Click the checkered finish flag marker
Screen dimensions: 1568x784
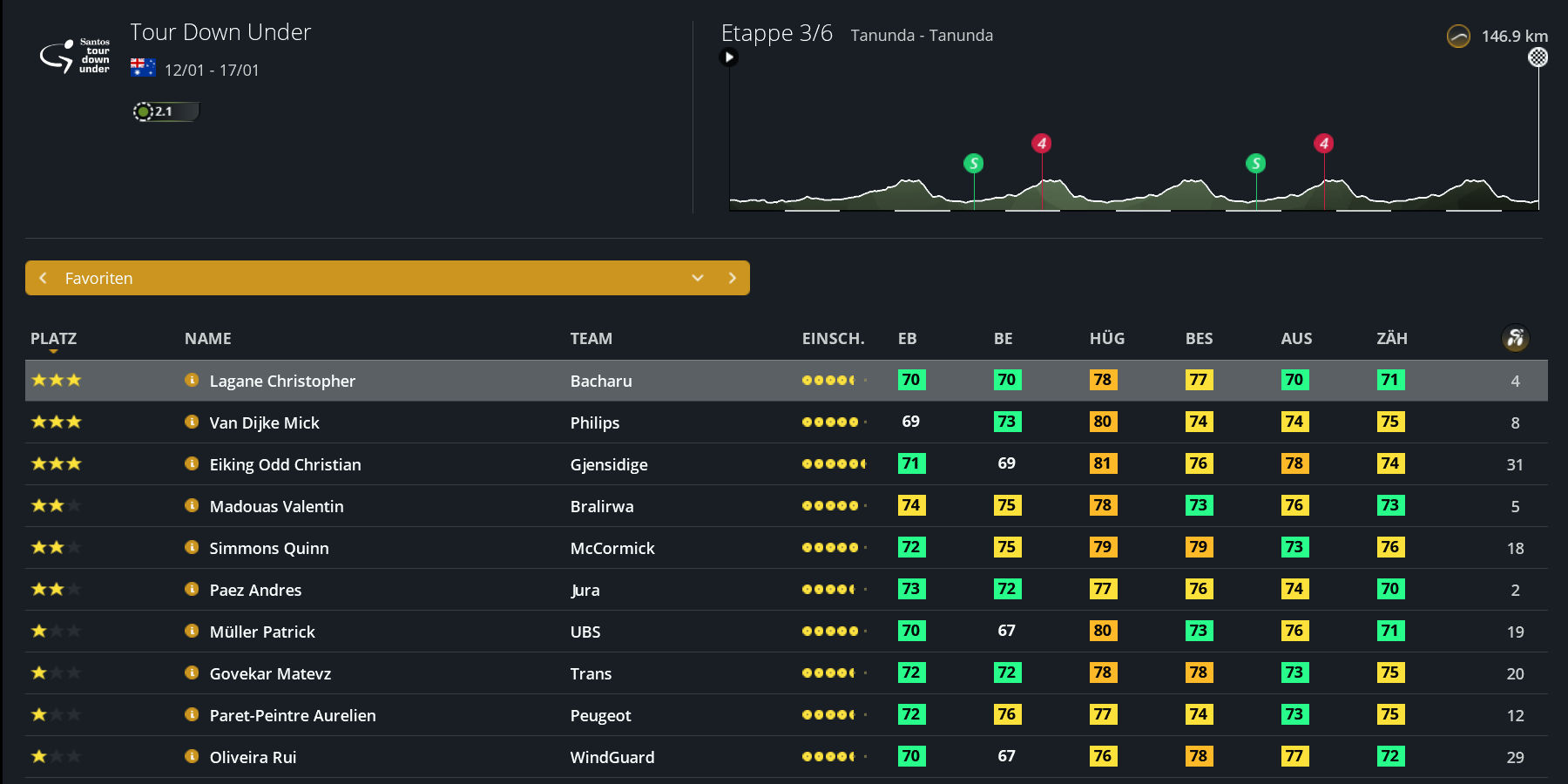[x=1538, y=57]
